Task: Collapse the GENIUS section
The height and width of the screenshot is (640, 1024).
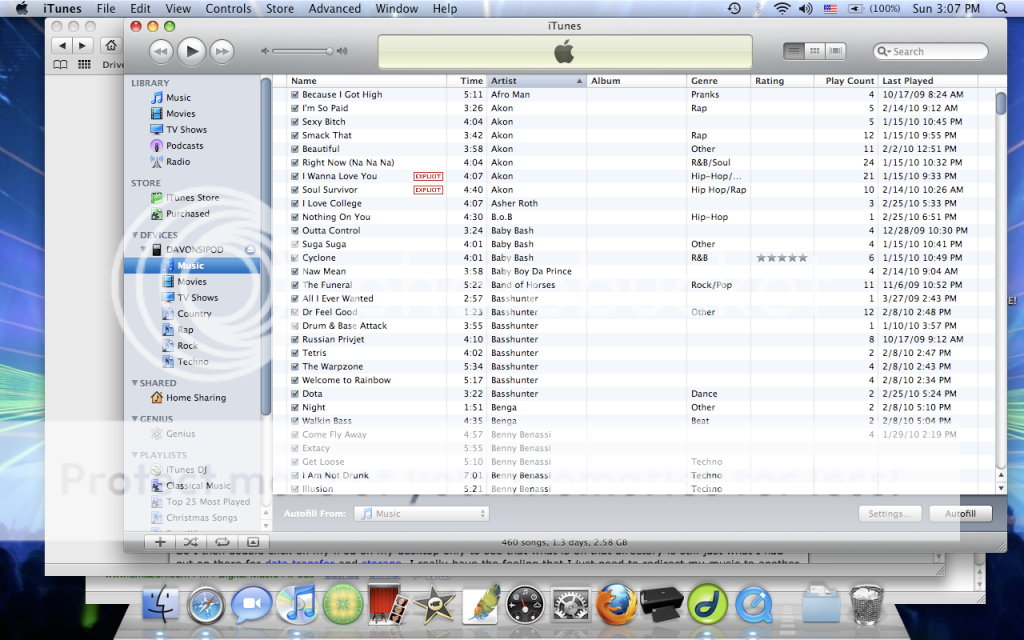Action: pos(135,419)
